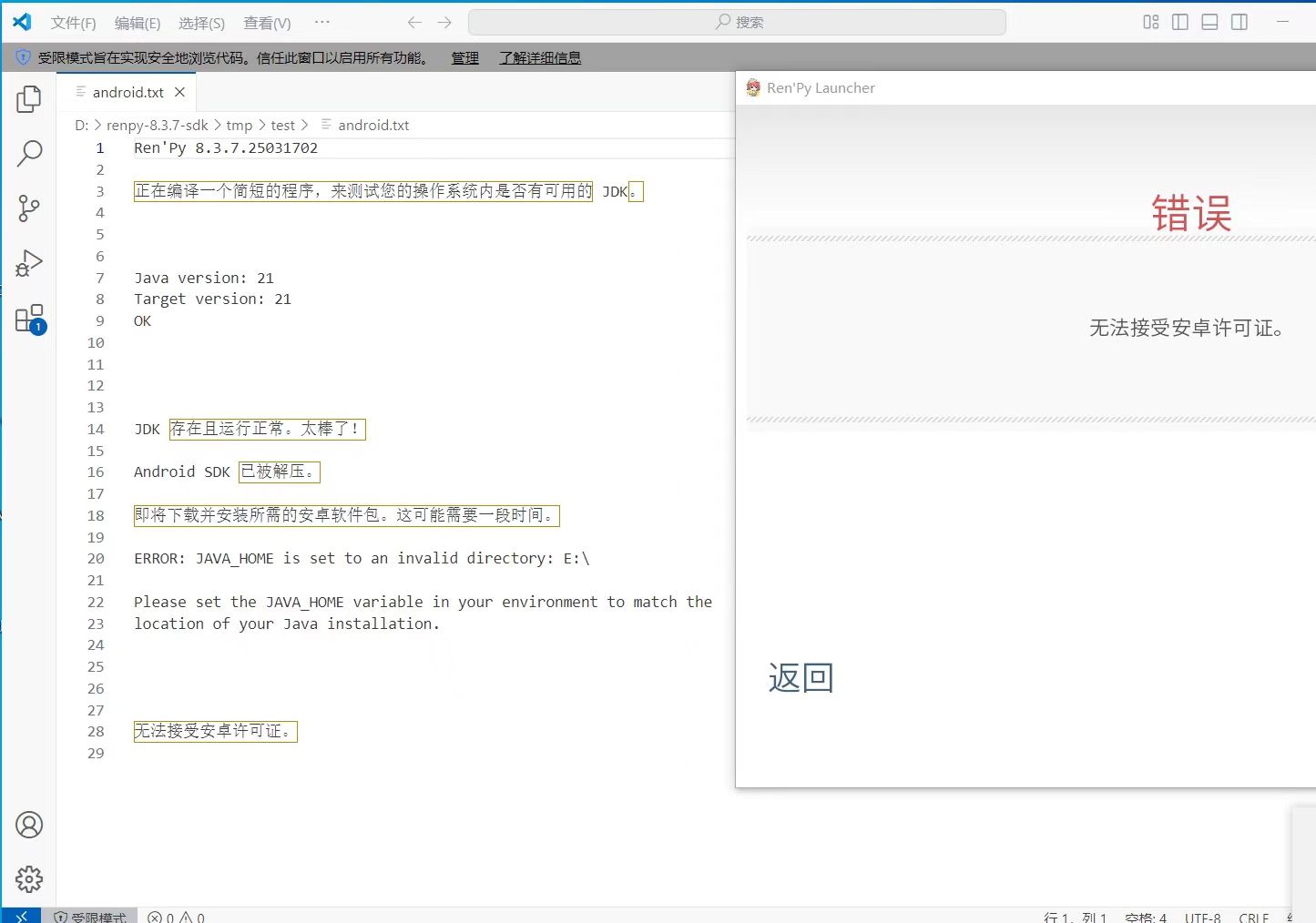Open the Search view in activity bar
The image size is (1316, 923).
tap(29, 154)
